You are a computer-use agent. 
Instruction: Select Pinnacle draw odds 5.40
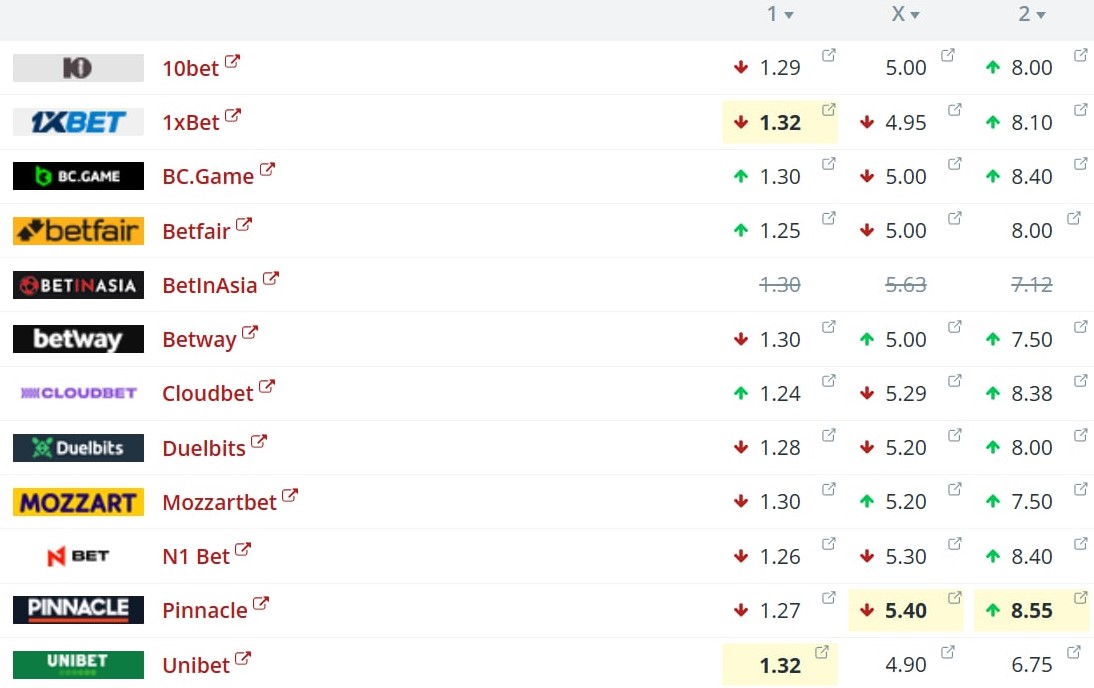[x=906, y=611]
